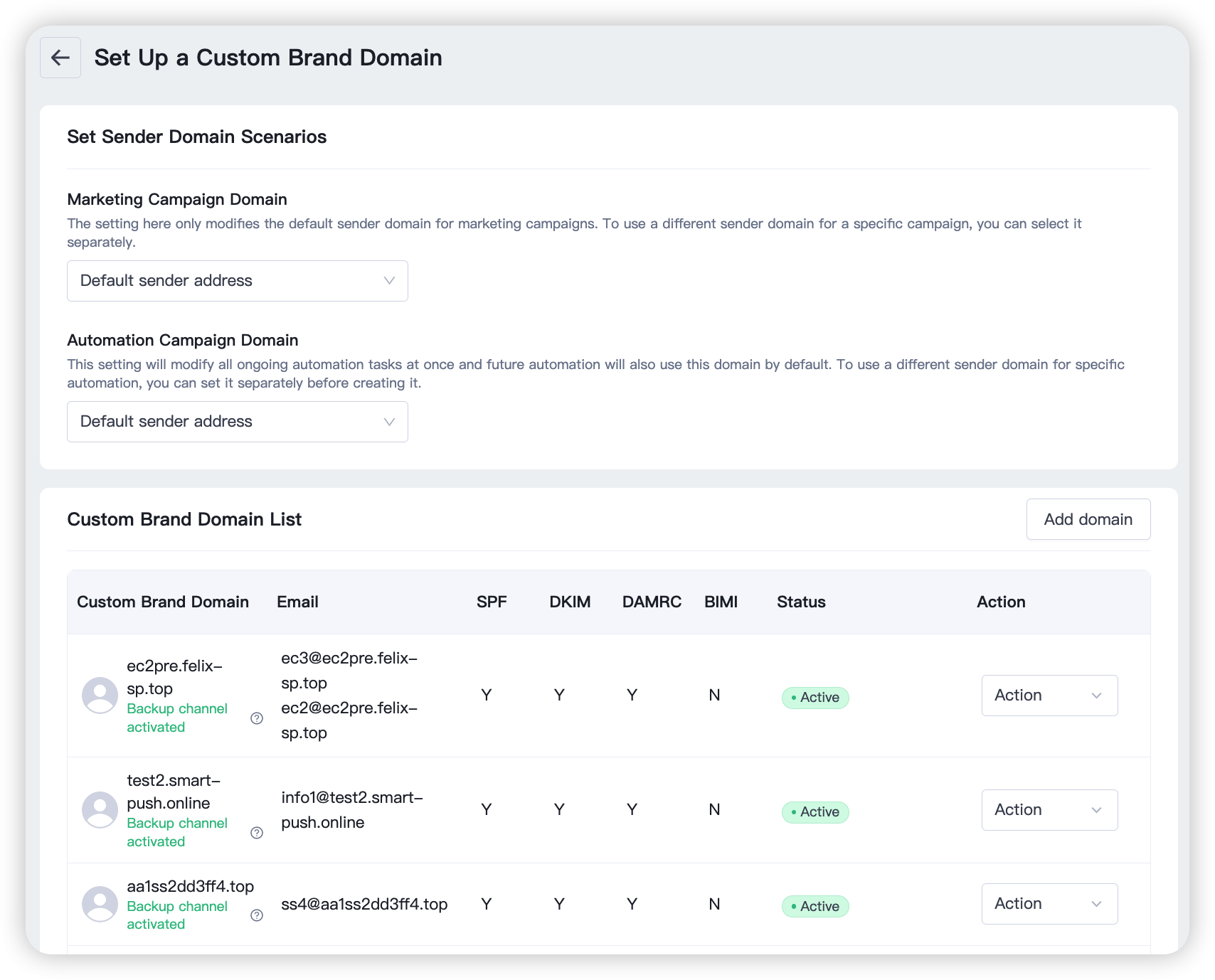Expand Action dropdown for aa1ss2dd3ff4.top
Viewport: 1215px width, 980px height.
(x=1049, y=904)
